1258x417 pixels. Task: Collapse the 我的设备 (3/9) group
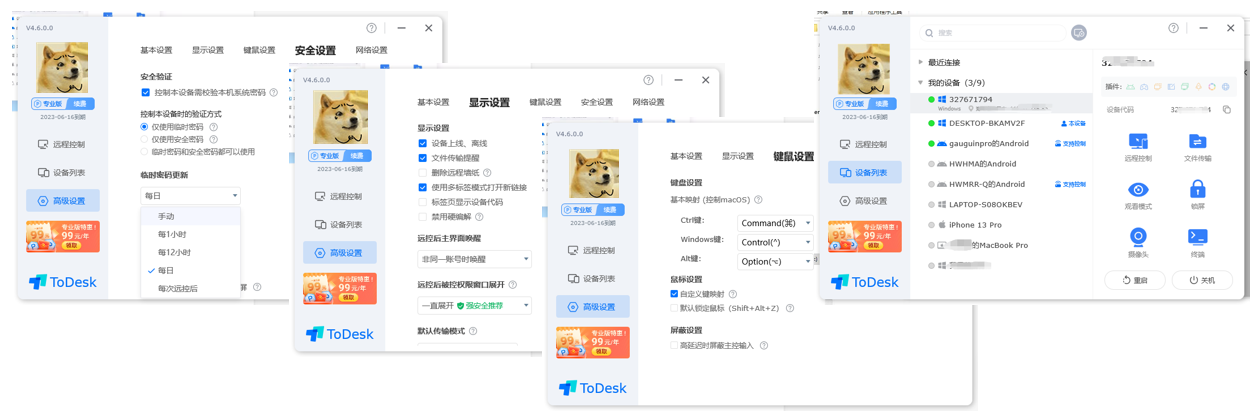click(x=921, y=83)
